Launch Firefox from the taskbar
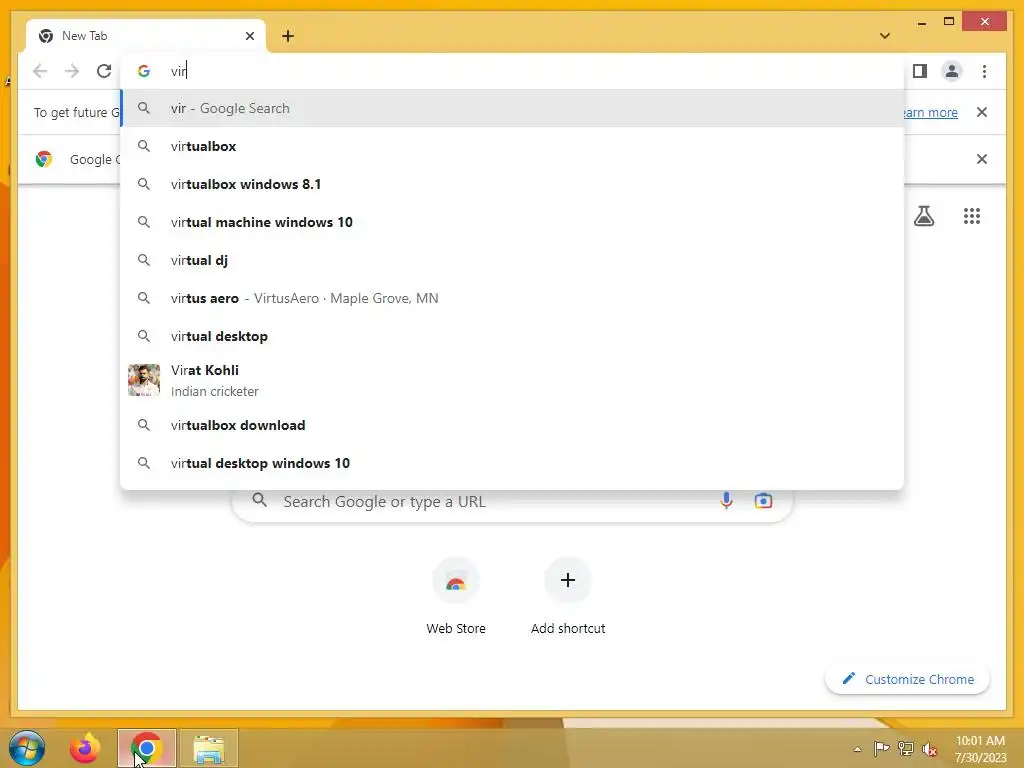Viewport: 1024px width, 768px height. 85,748
